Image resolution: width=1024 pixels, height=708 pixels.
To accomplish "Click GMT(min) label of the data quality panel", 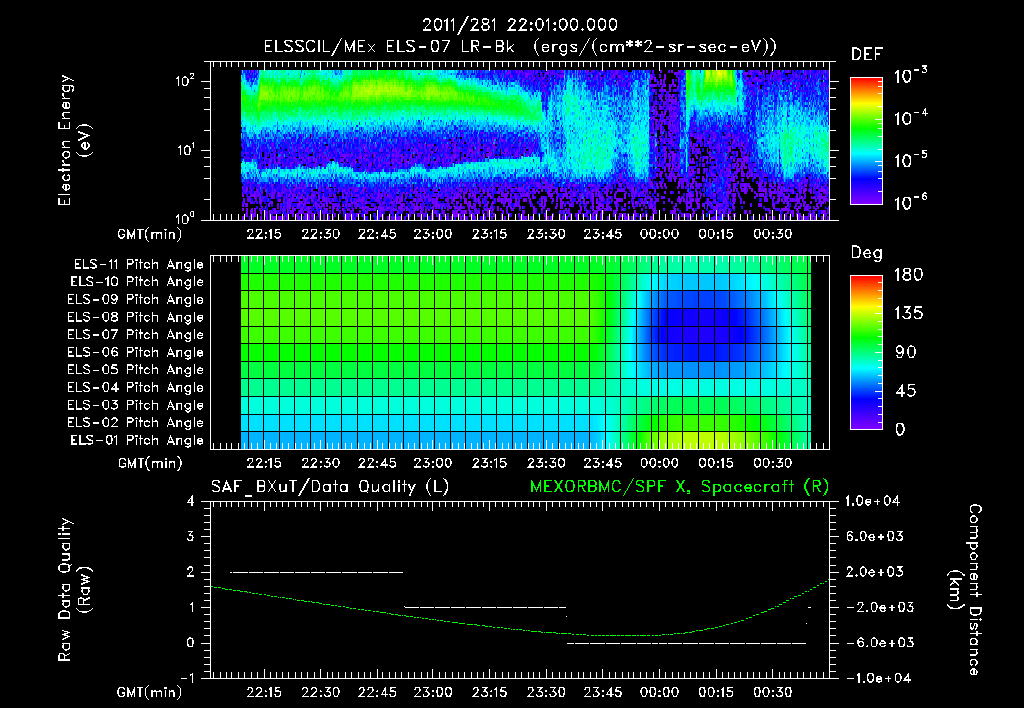I will pyautogui.click(x=150, y=692).
